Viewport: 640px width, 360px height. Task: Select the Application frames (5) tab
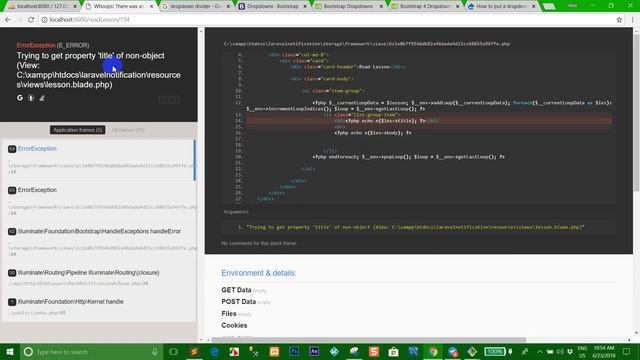(x=78, y=130)
